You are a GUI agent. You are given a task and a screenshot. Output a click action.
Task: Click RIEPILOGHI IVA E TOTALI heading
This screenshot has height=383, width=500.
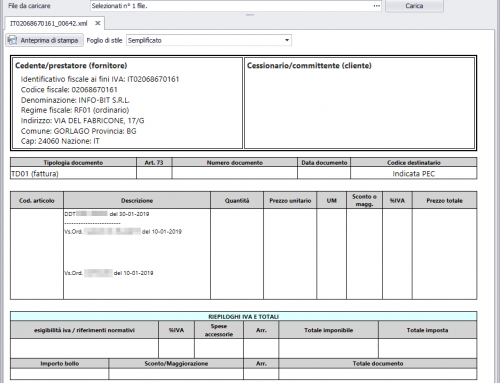tap(243, 317)
